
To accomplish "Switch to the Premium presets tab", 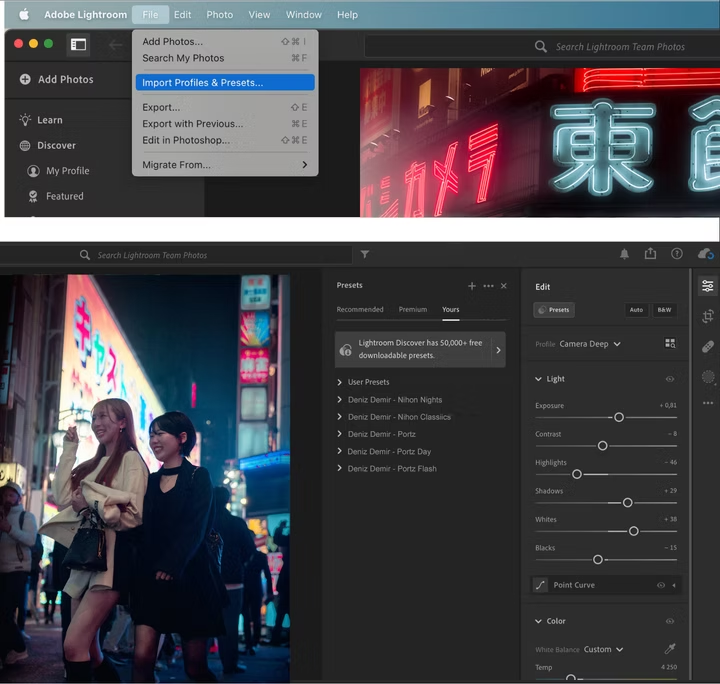I will [x=413, y=309].
